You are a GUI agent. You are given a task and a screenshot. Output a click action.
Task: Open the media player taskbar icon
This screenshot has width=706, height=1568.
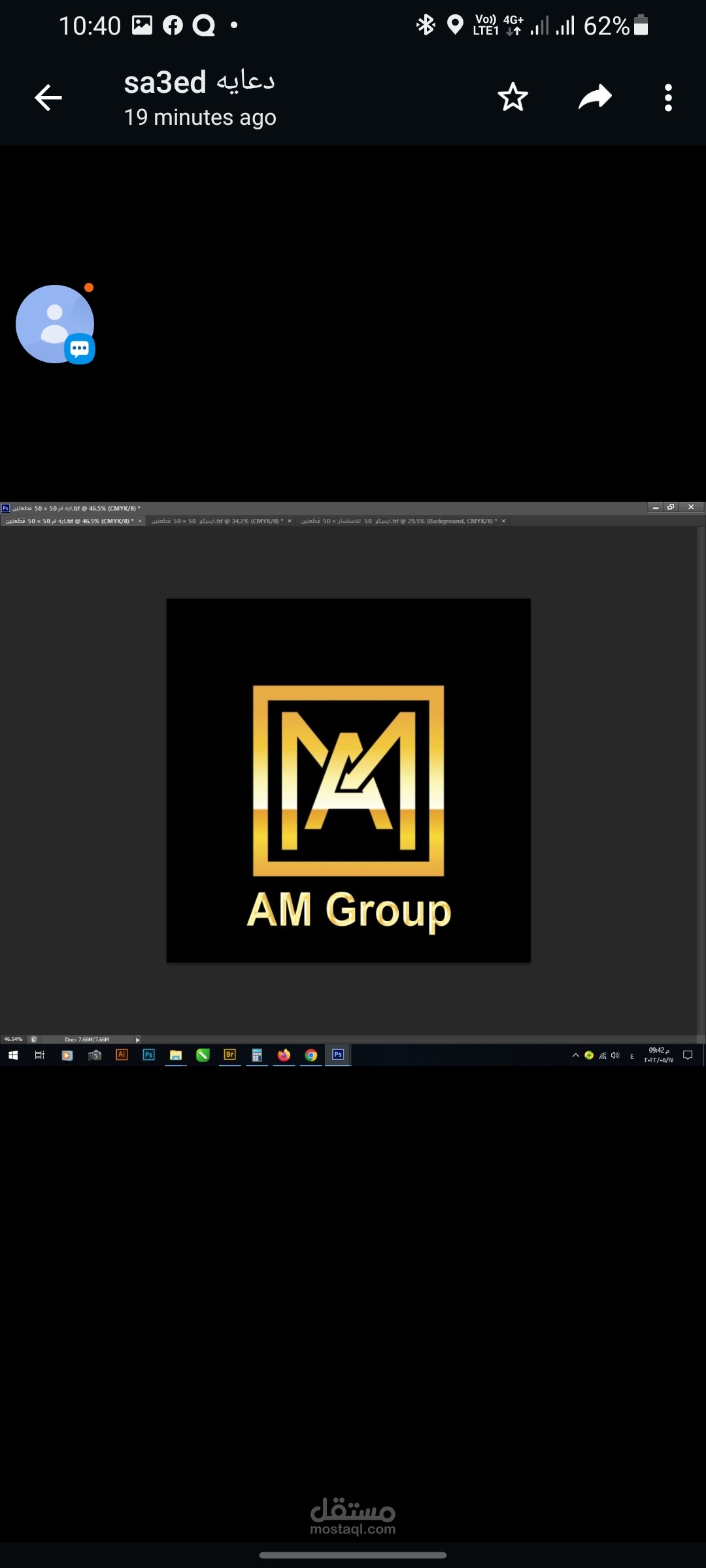pyautogui.click(x=67, y=1055)
